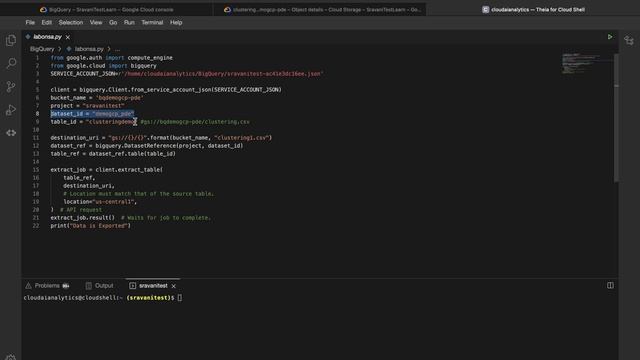
Task: Click the from google.cloud import bigquery line
Action: coord(103,66)
